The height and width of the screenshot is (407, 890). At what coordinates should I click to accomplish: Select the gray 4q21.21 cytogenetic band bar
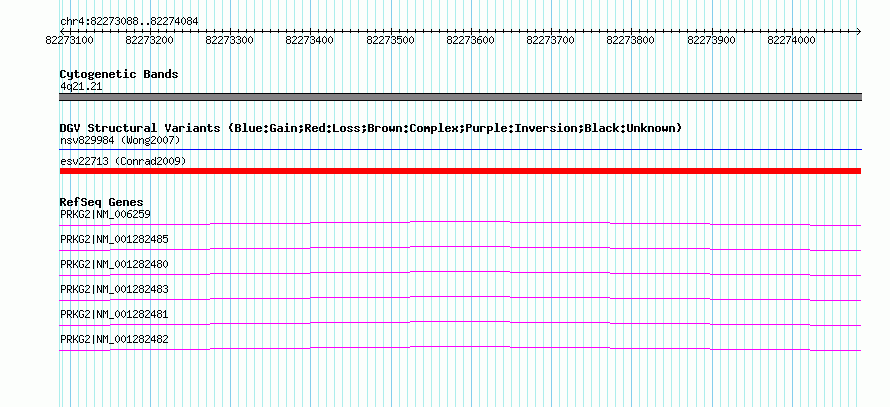coord(460,97)
